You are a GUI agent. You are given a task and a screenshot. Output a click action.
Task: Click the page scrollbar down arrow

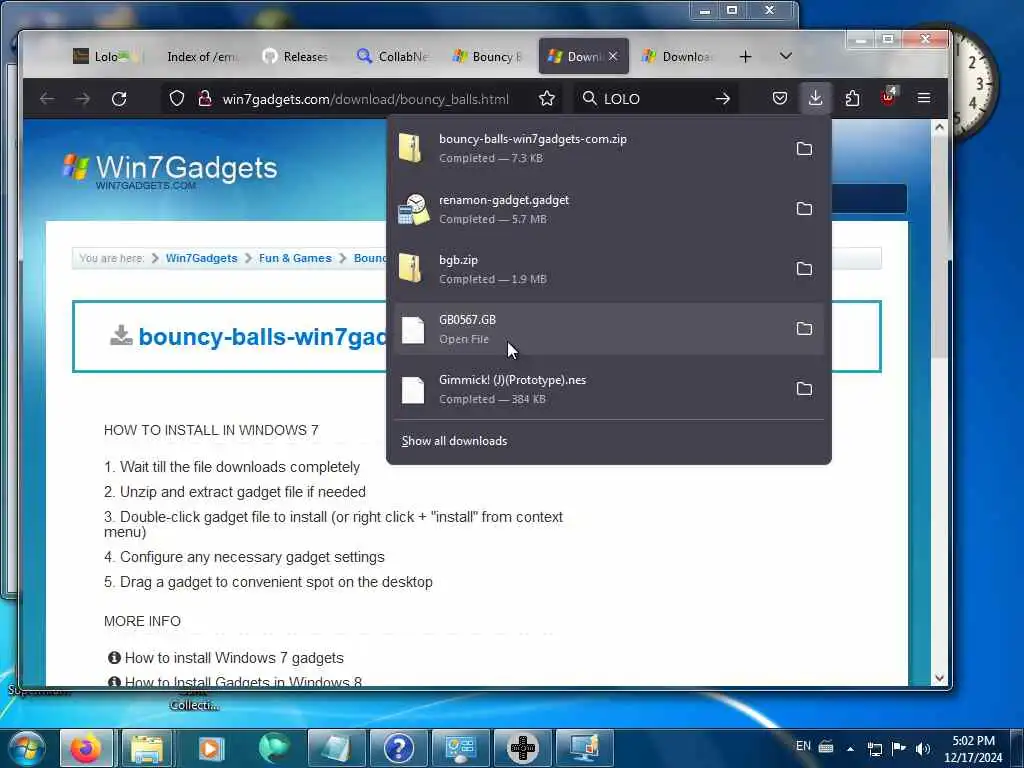939,678
